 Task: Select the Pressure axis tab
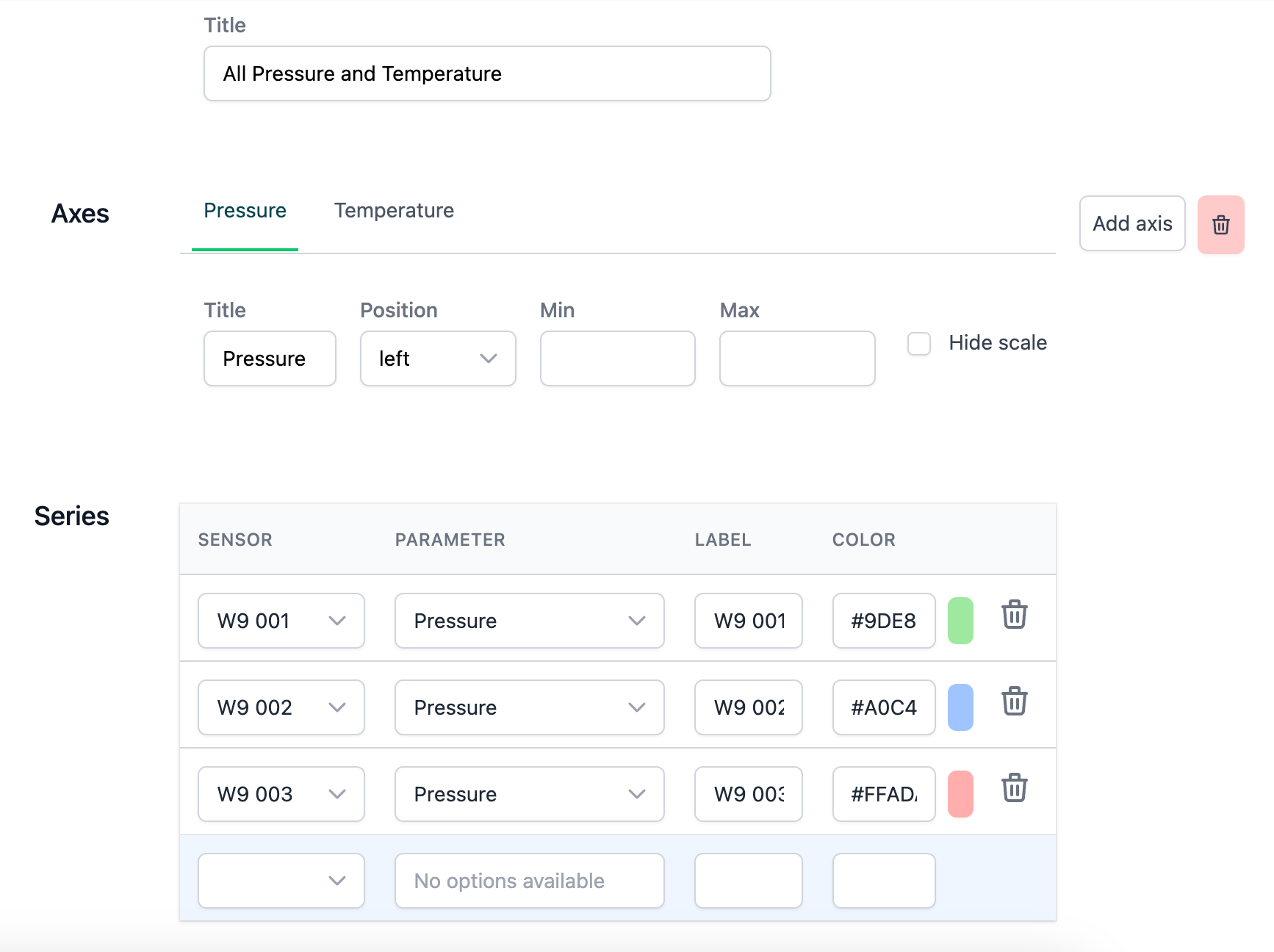245,211
